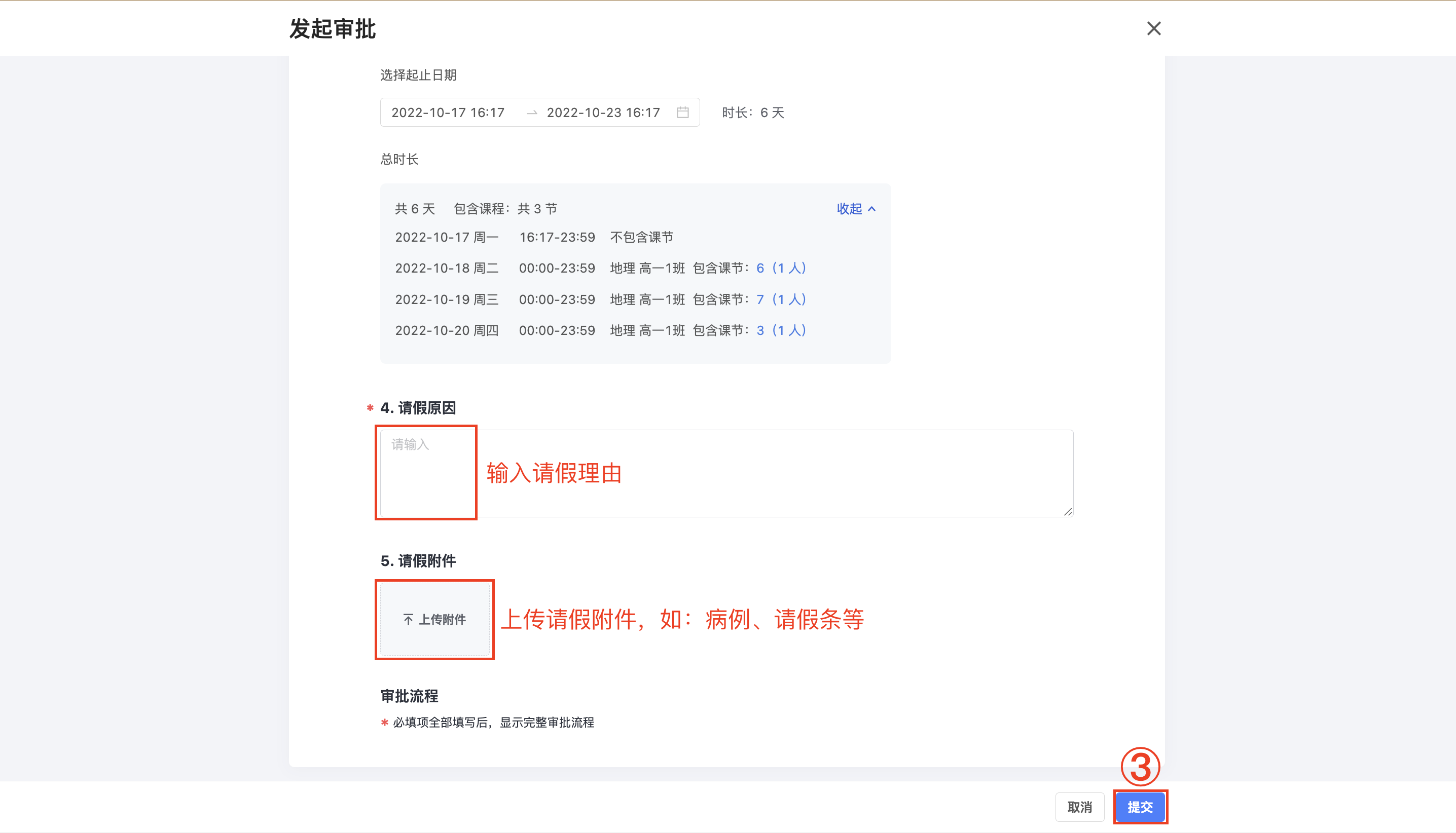The image size is (1456, 833).
Task: Open course link 3（1 人）for 2022-10-20
Action: pyautogui.click(x=781, y=330)
